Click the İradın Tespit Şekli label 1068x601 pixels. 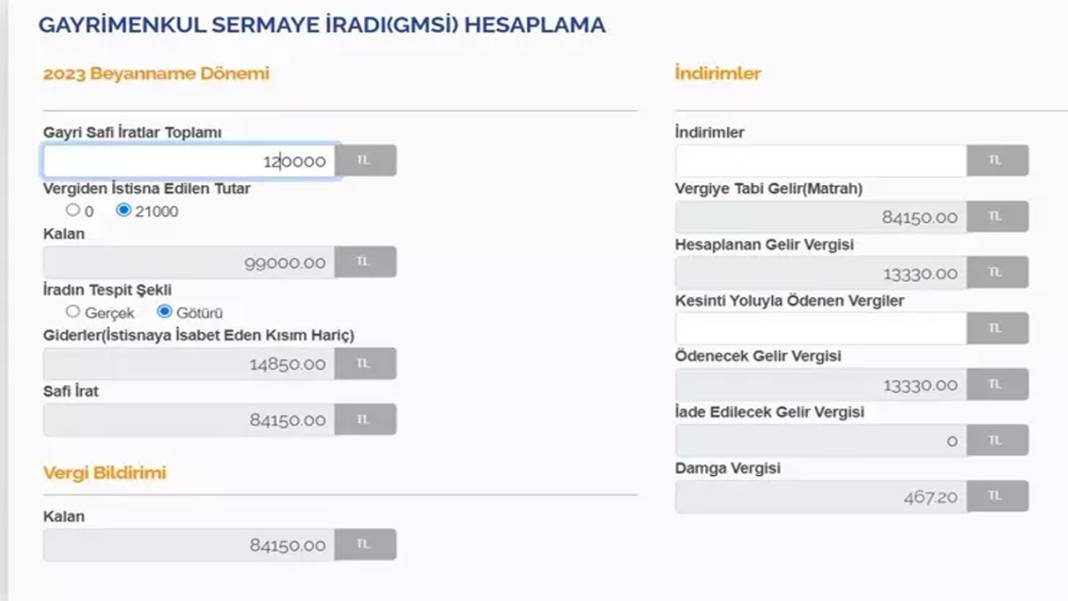tap(107, 290)
